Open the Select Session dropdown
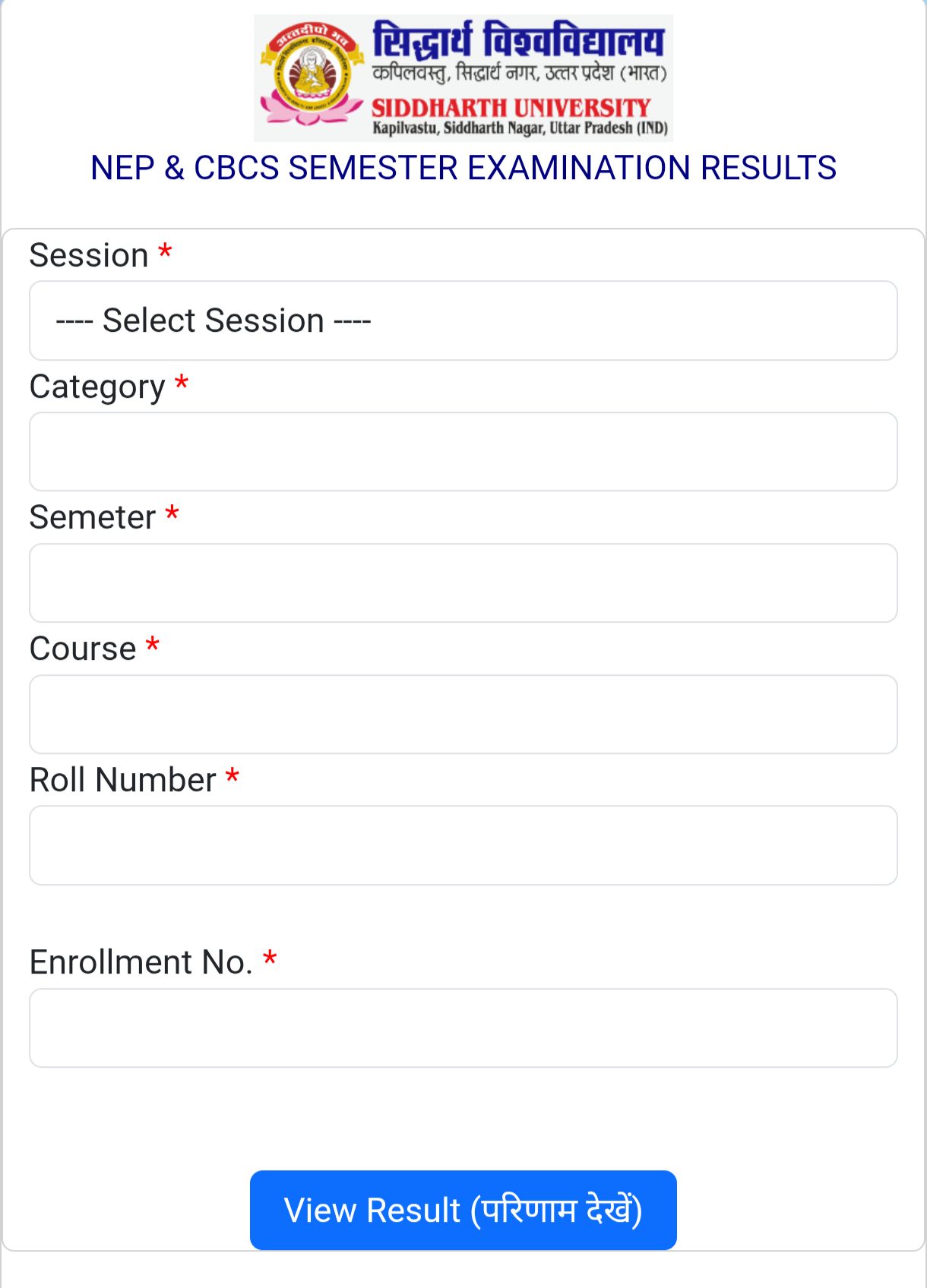The image size is (927, 1288). (x=463, y=320)
